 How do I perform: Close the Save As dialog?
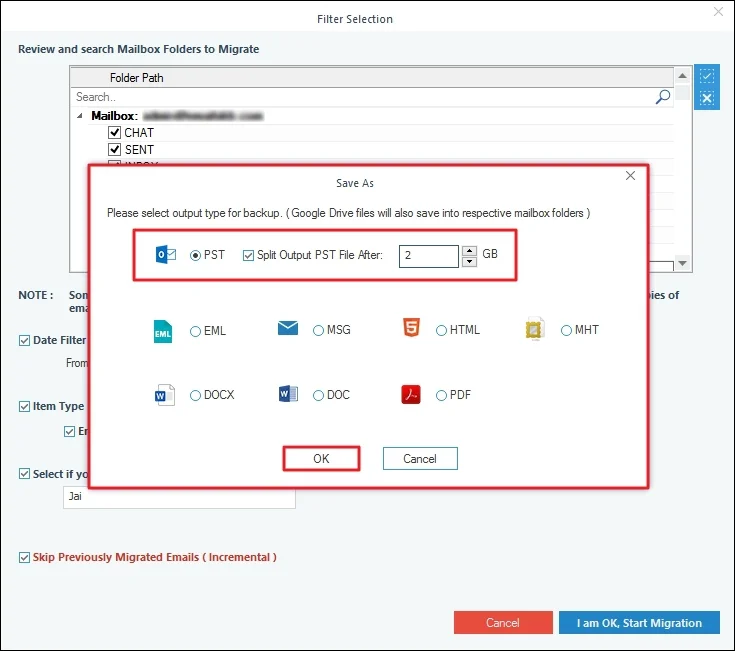(630, 176)
